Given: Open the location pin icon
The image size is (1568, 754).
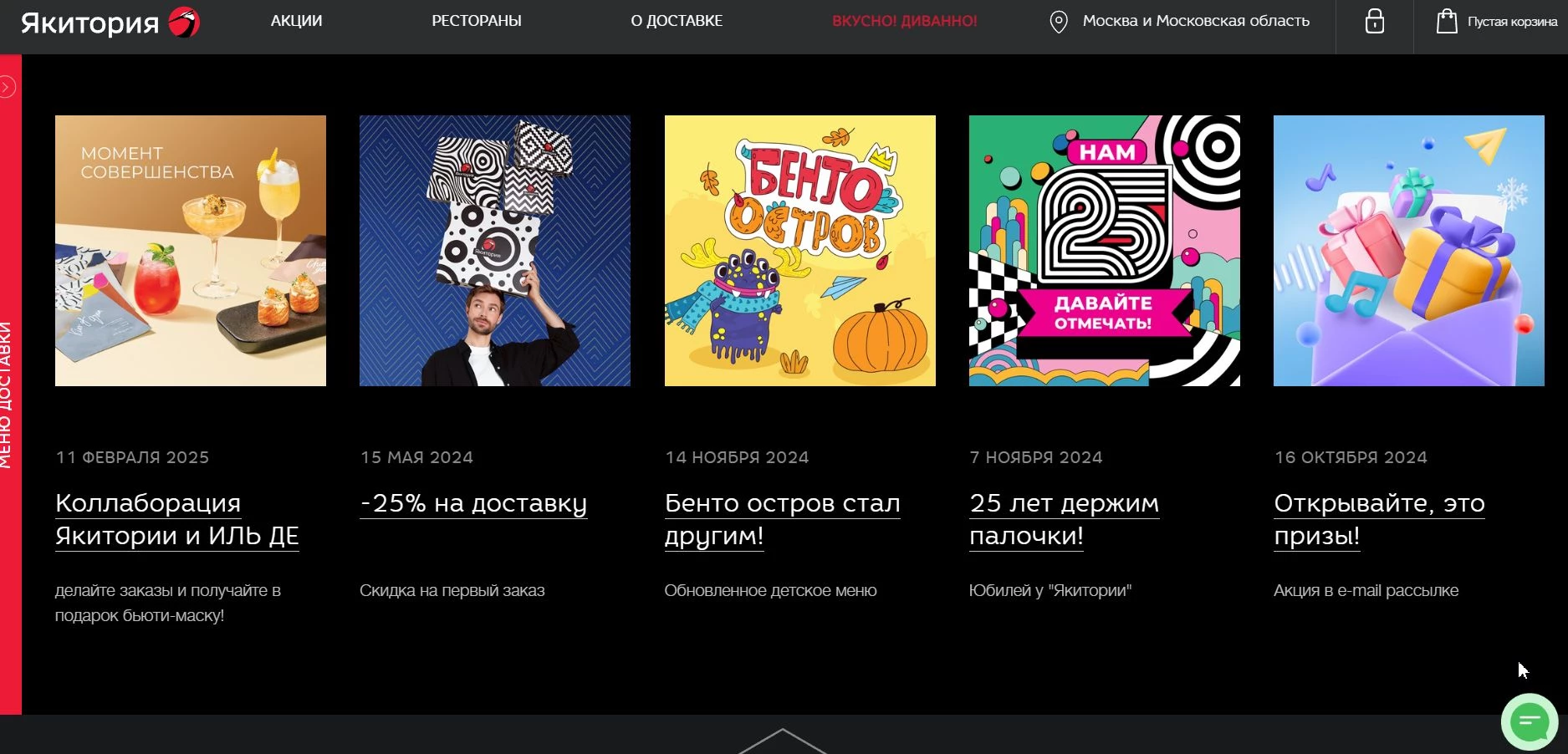Looking at the screenshot, I should pos(1059,22).
